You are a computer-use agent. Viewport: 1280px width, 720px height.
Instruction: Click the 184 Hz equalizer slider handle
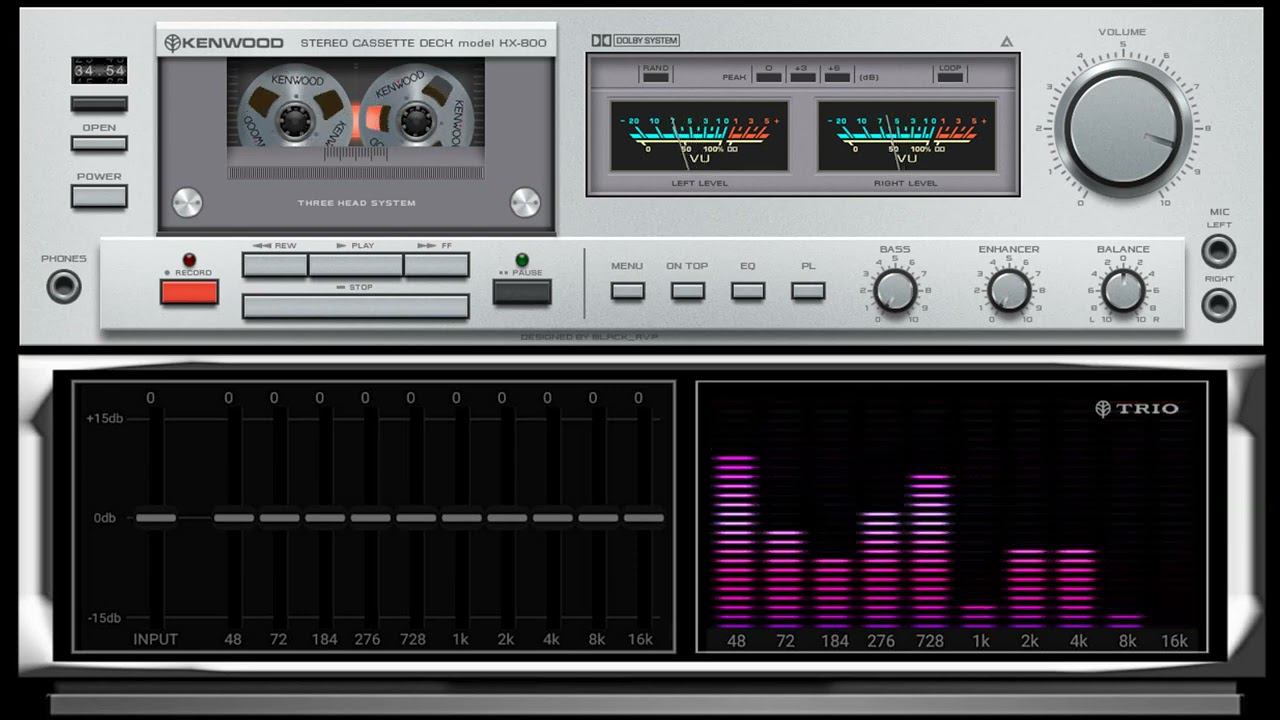tap(325, 518)
